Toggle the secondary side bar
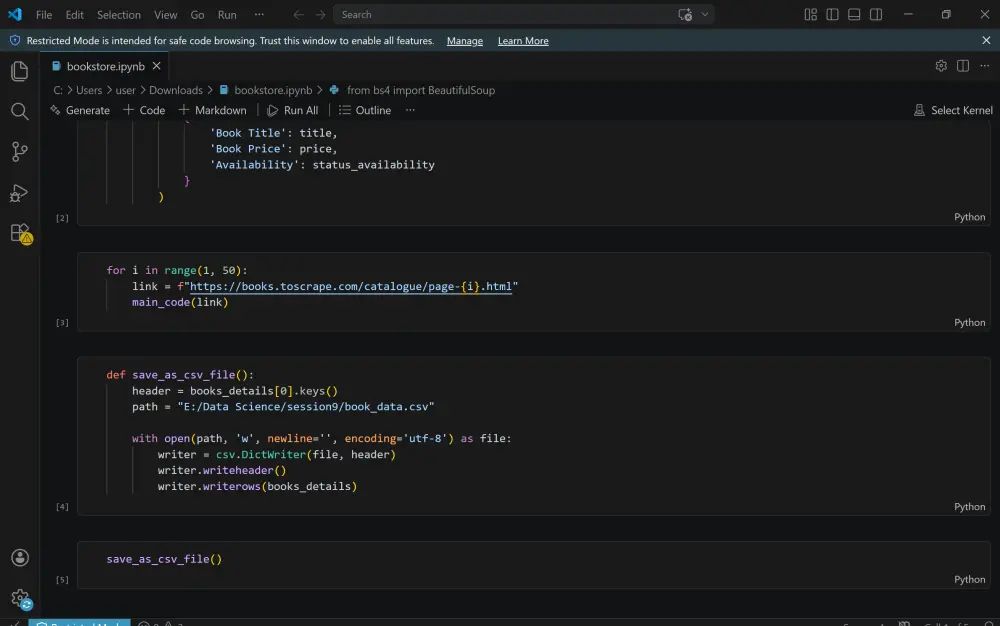 coord(876,15)
